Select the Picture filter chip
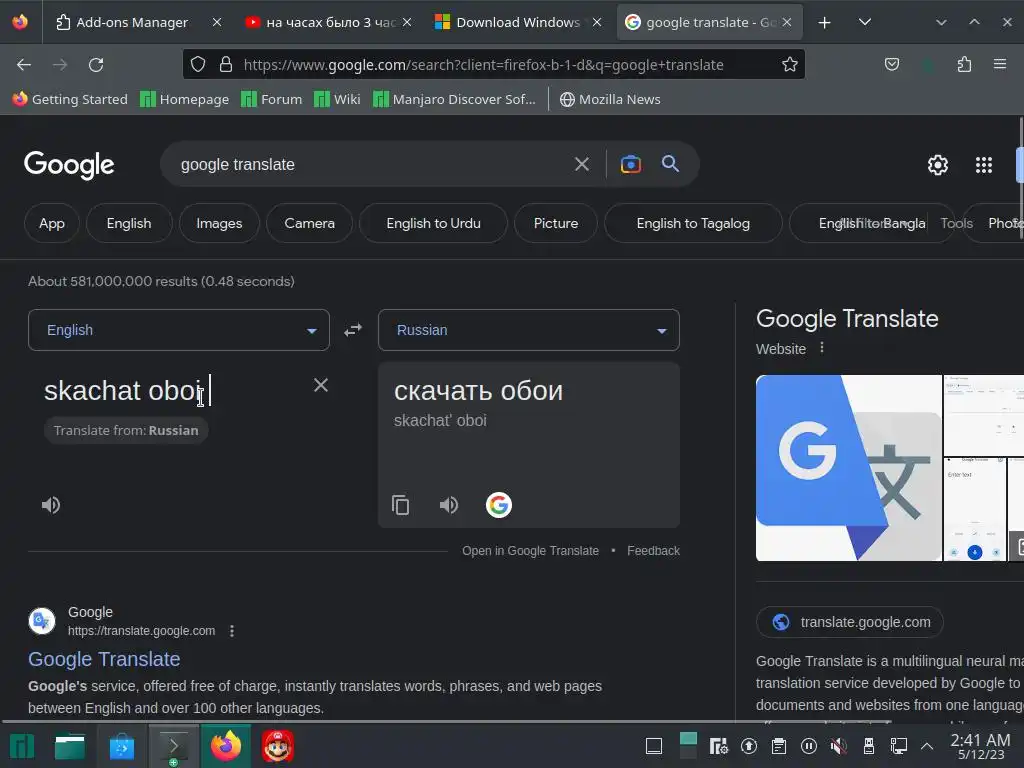The image size is (1024, 768). pyautogui.click(x=556, y=223)
